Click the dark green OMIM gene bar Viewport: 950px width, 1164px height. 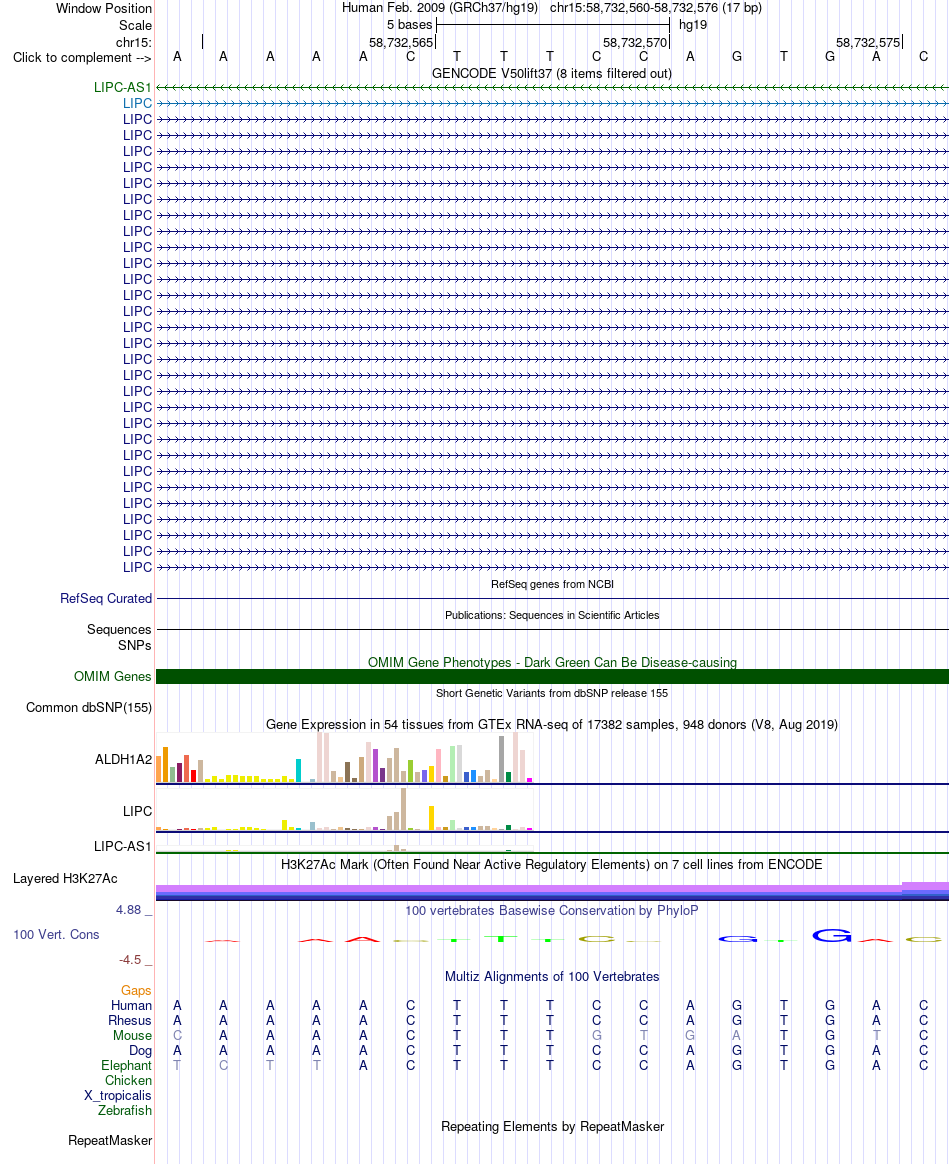click(552, 676)
